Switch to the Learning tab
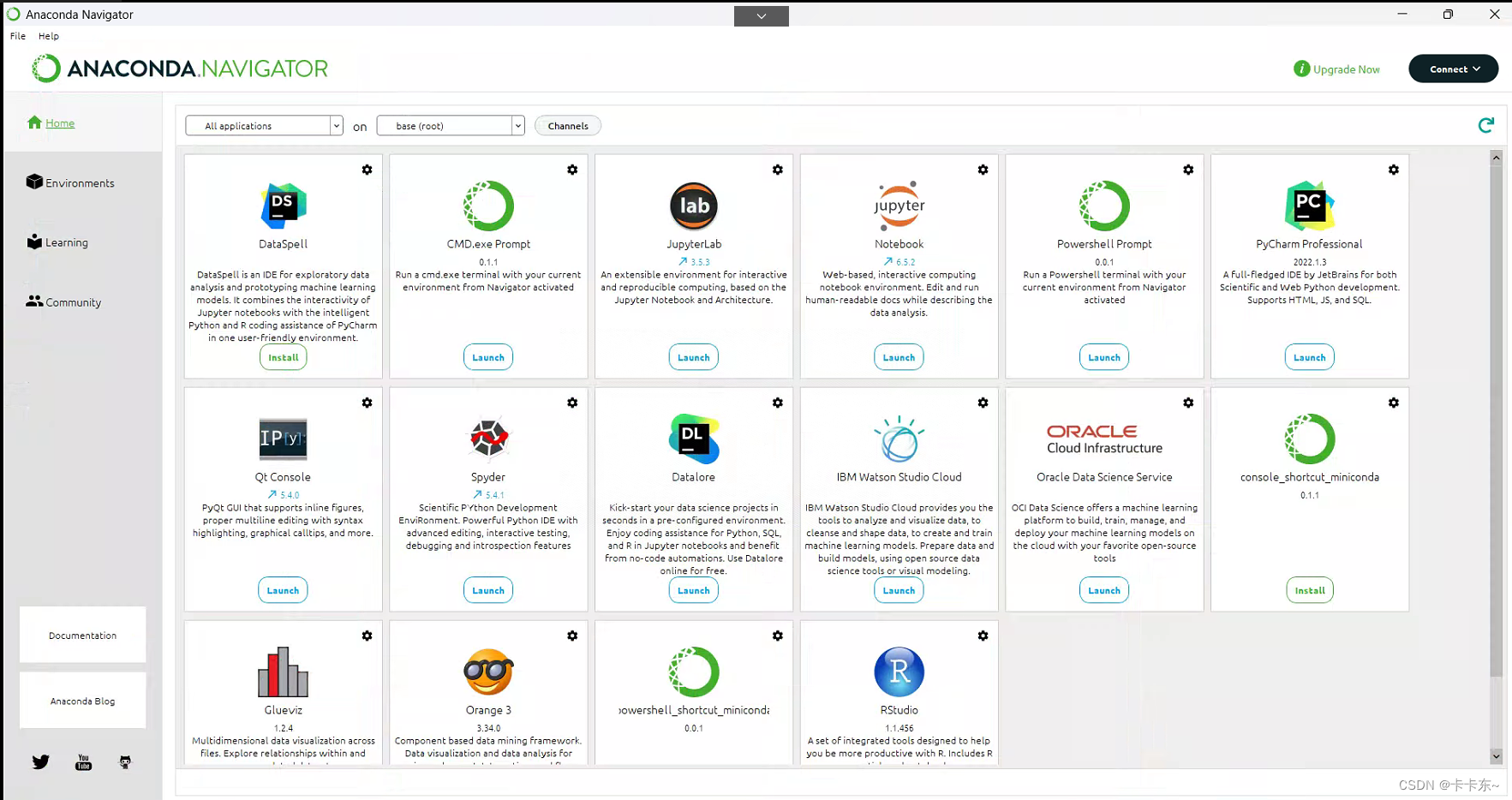Image resolution: width=1512 pixels, height=800 pixels. (x=57, y=242)
